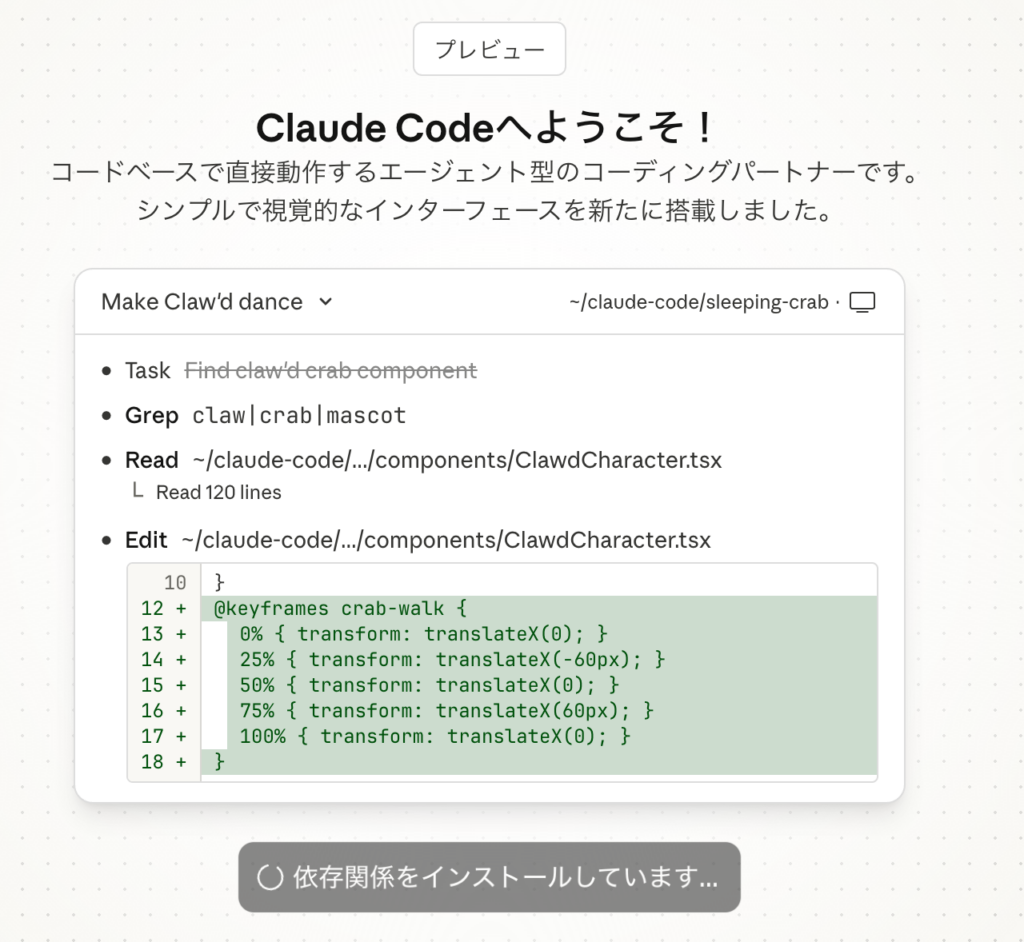Click the Claude Codeへようこそ！ heading
Viewport: 1024px width, 942px height.
pyautogui.click(x=488, y=128)
